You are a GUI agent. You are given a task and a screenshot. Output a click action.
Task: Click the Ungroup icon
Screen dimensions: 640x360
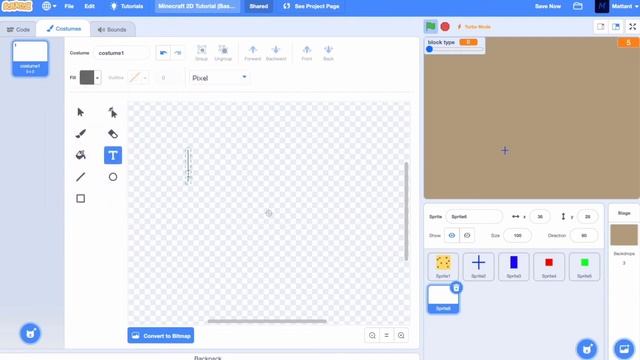coord(223,53)
